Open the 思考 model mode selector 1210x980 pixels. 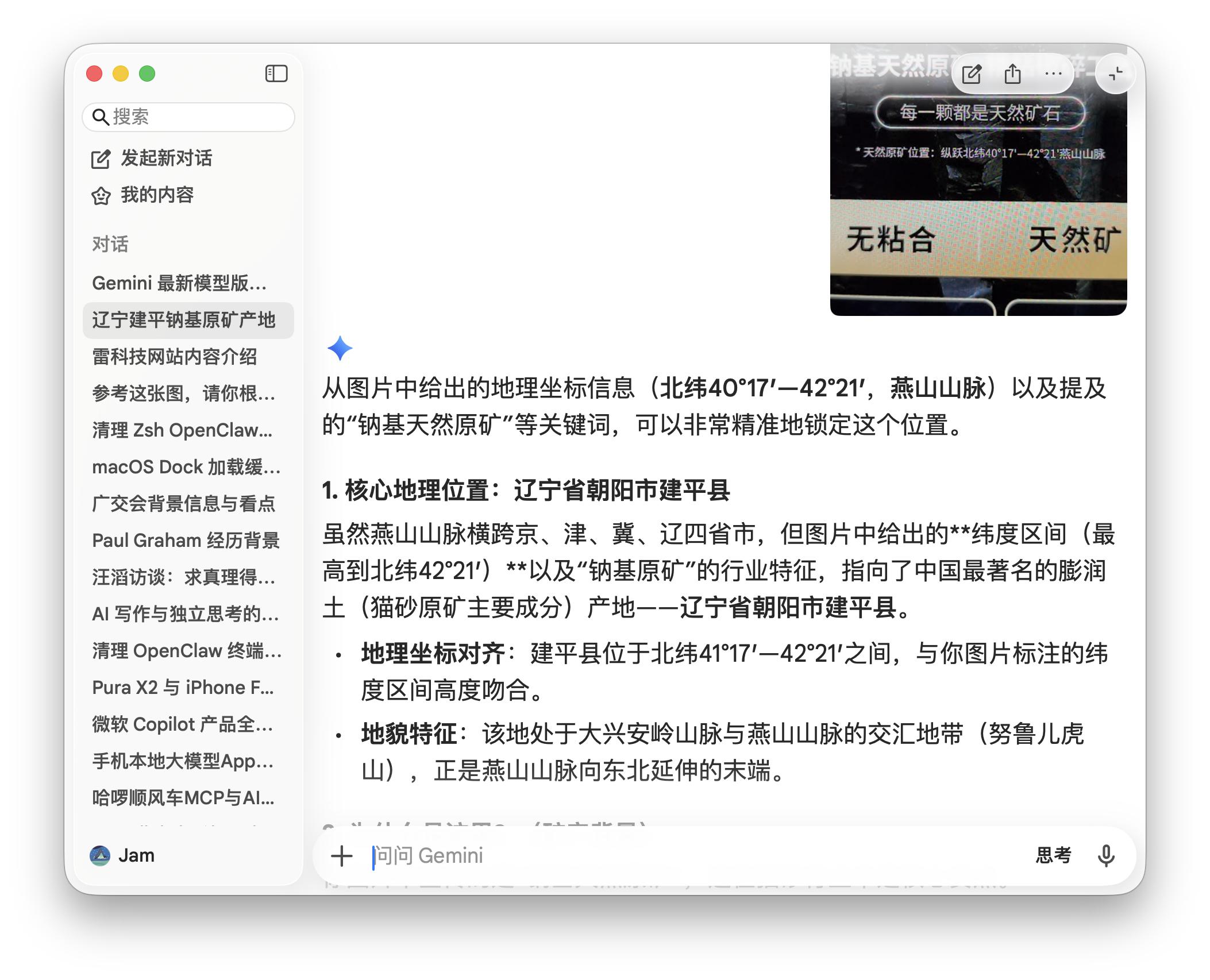point(1053,855)
